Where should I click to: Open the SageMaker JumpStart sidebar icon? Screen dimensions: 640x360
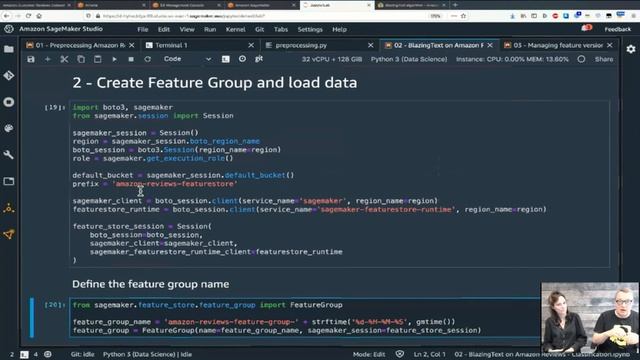click(9, 208)
